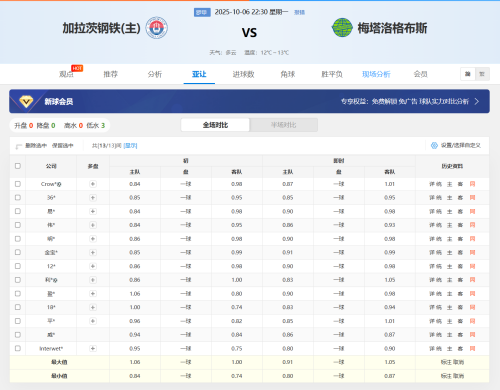The height and width of the screenshot is (390, 500).
Task: Click the blue link after the match date
Action: pos(299,12)
